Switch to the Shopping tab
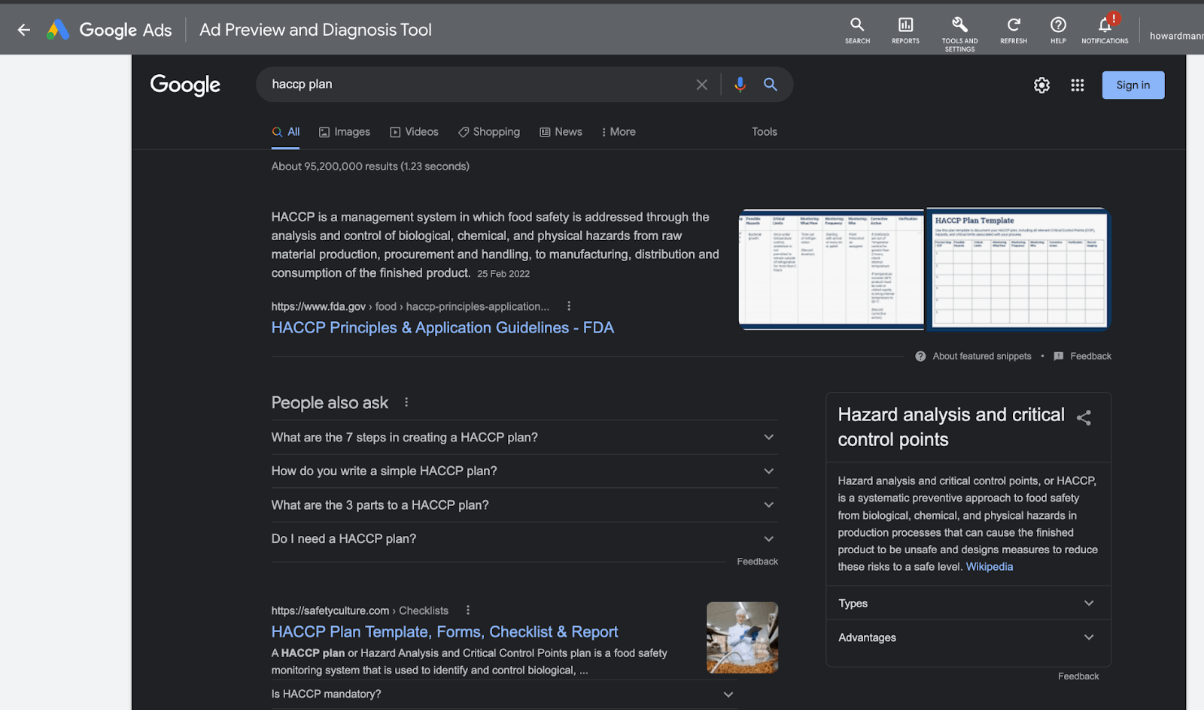This screenshot has height=710, width=1204. pyautogui.click(x=489, y=132)
